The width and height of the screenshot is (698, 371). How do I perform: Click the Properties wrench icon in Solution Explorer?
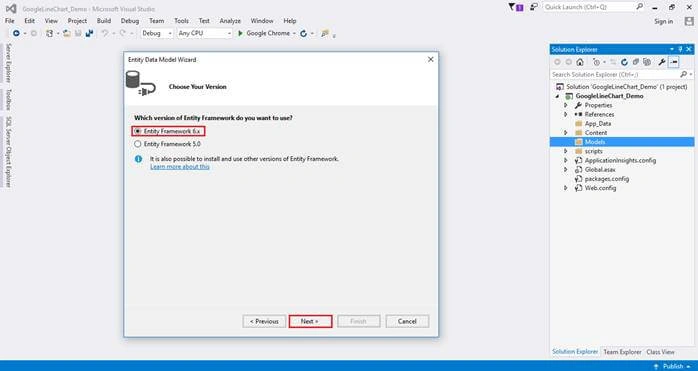(x=662, y=62)
